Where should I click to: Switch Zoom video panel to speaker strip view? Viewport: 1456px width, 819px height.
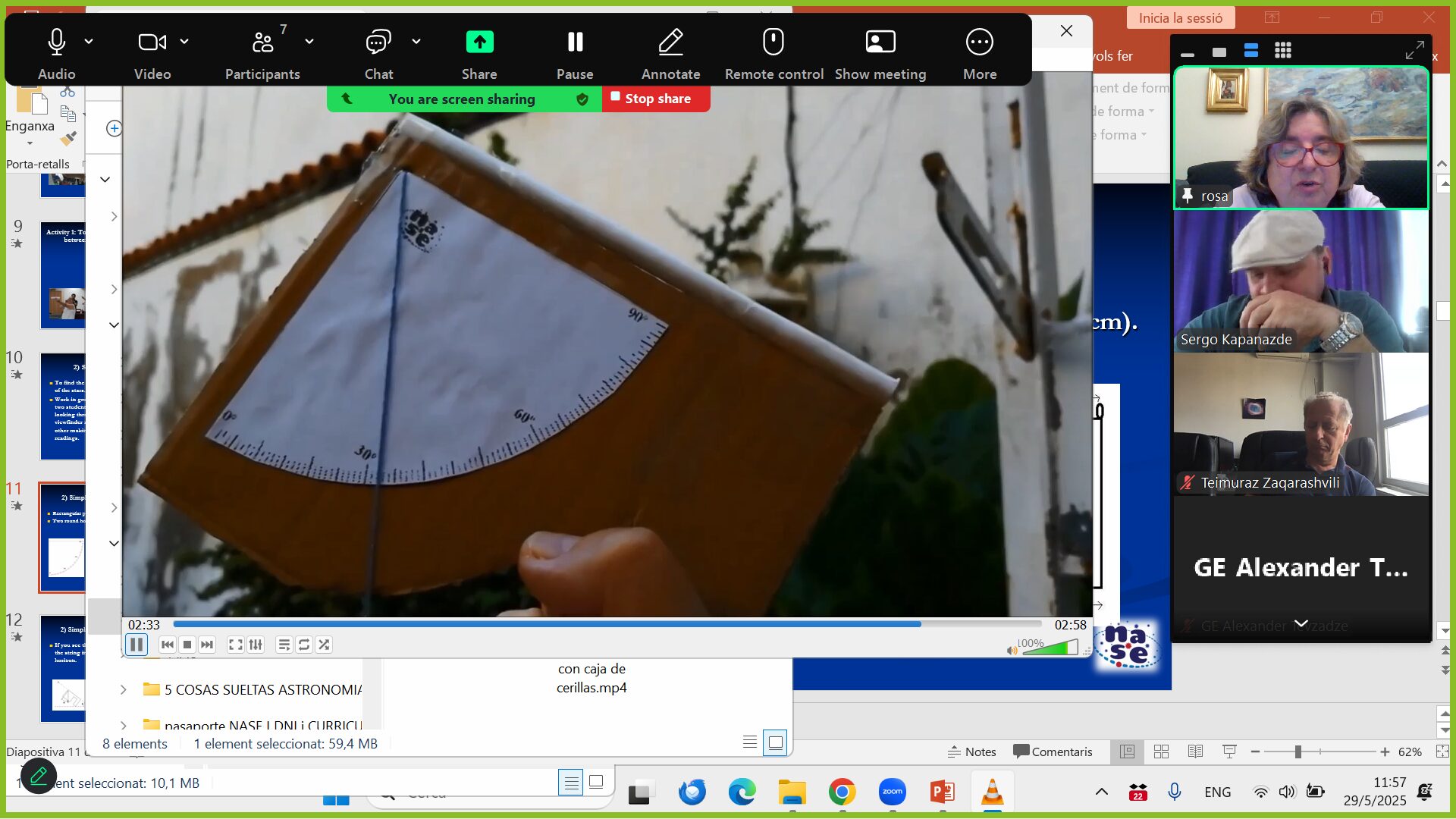1251,51
